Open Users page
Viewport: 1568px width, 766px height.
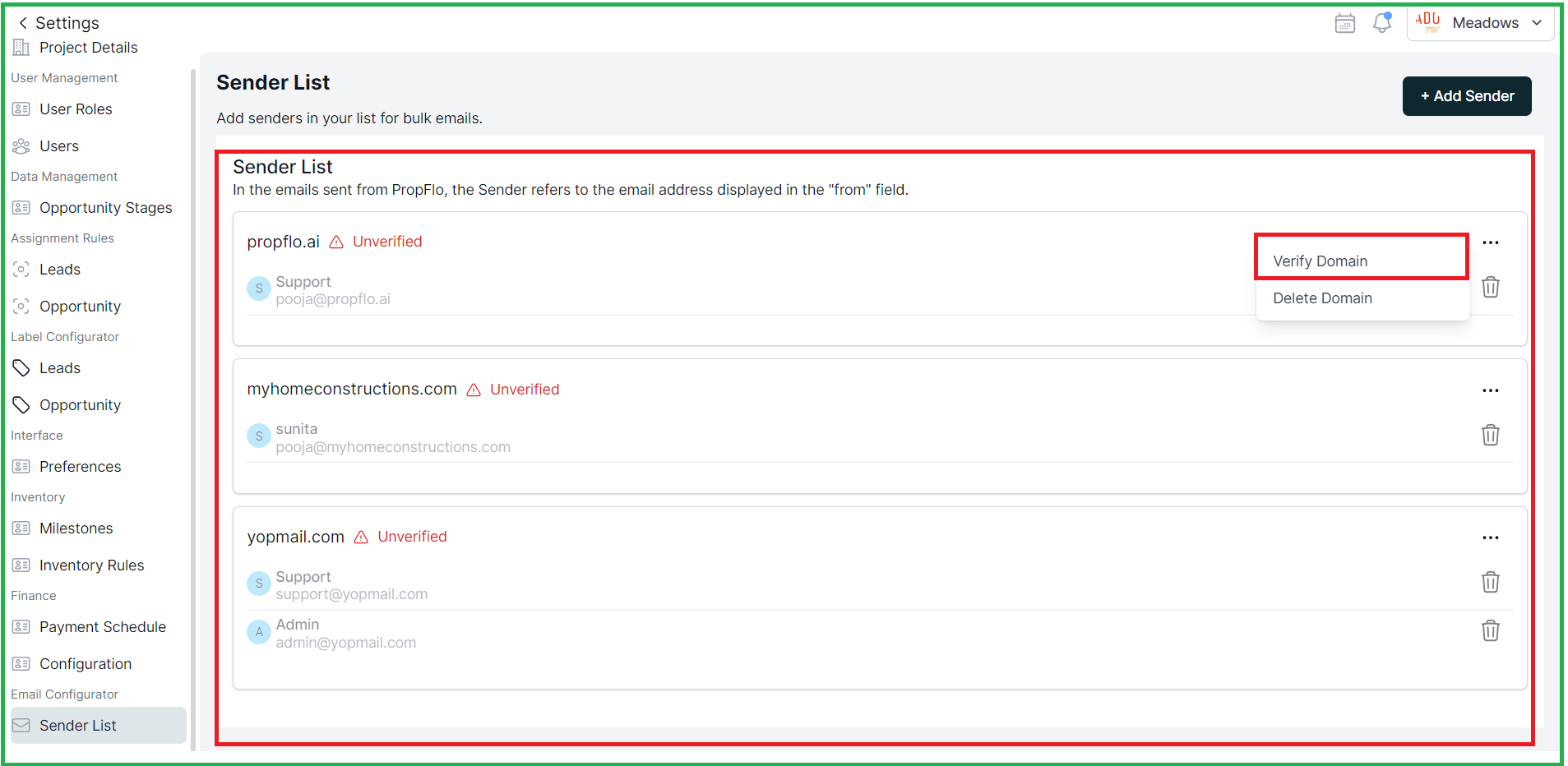coord(59,146)
